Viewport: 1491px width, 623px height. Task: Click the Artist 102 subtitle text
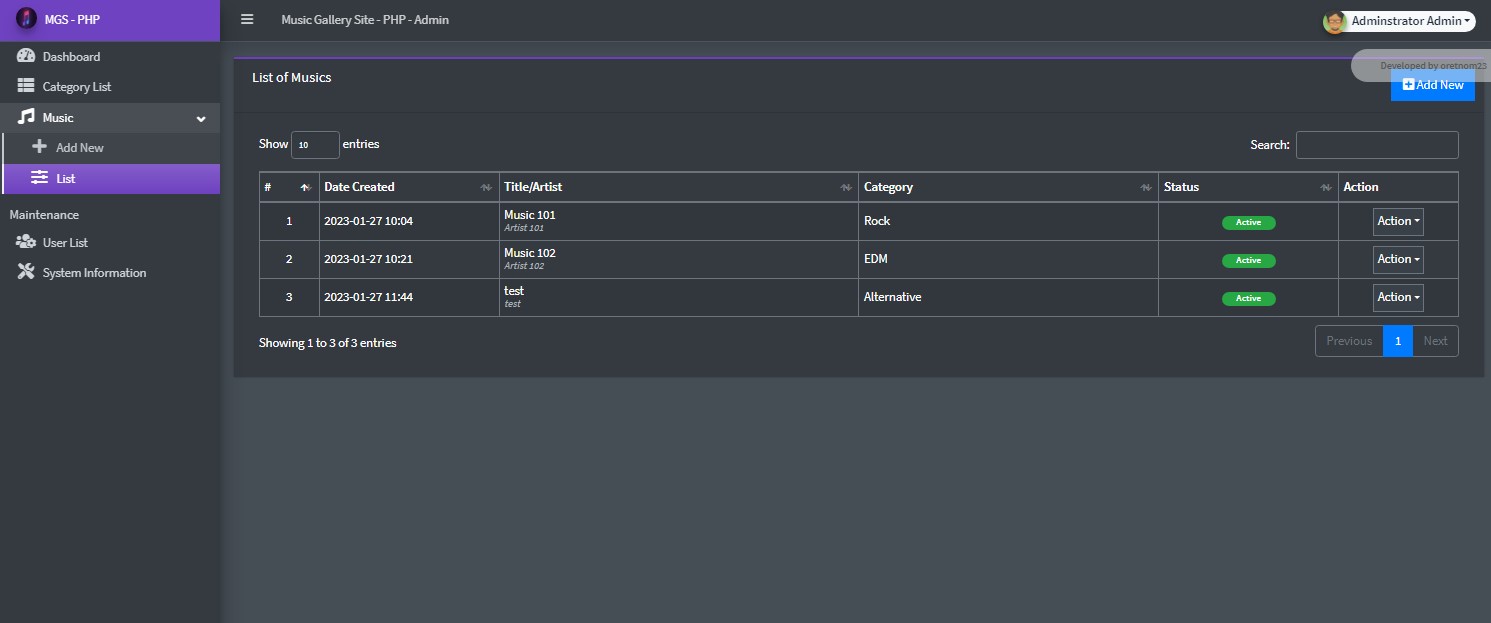pyautogui.click(x=524, y=267)
